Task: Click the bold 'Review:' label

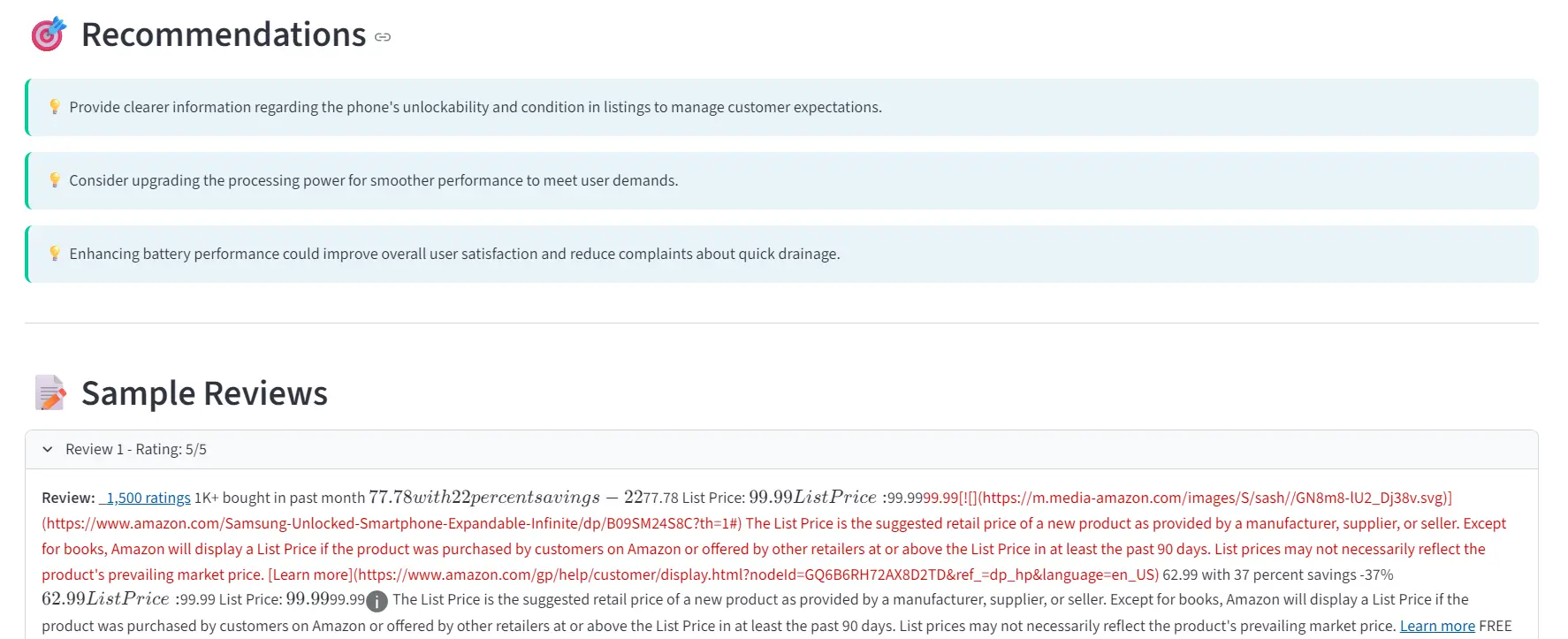Action: coord(68,498)
